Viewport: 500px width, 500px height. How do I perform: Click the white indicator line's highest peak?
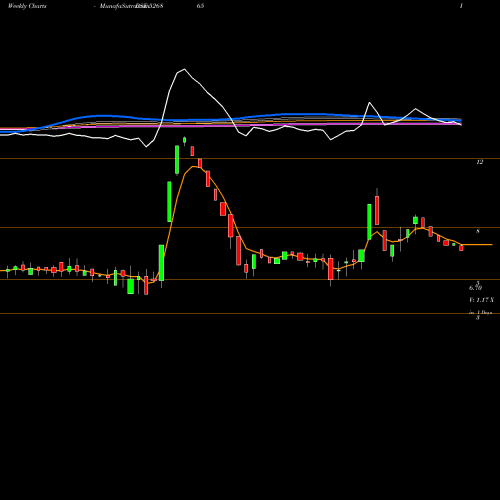tap(184, 69)
